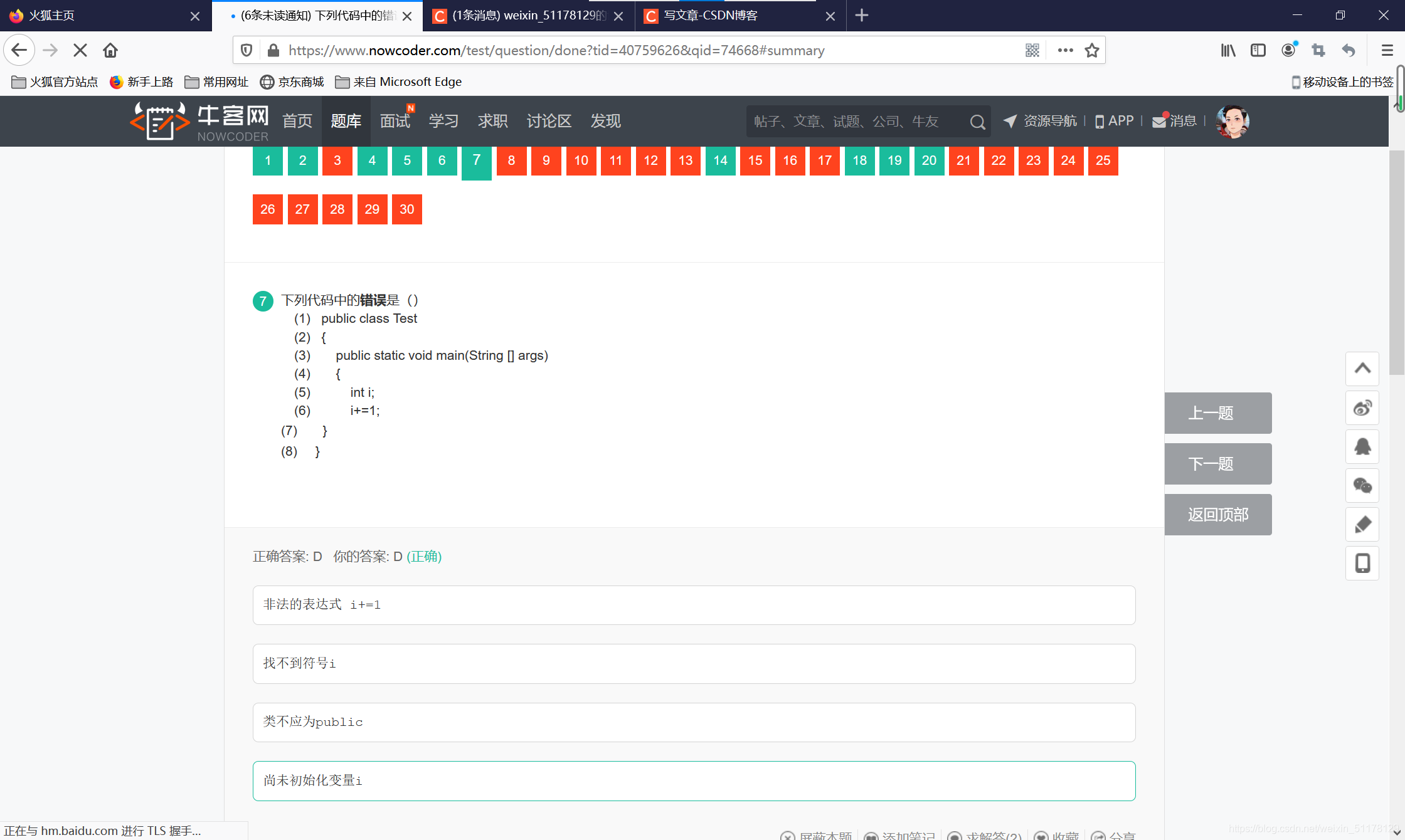Image resolution: width=1405 pixels, height=840 pixels.
Task: Share question to WeChat
Action: pyautogui.click(x=1362, y=485)
